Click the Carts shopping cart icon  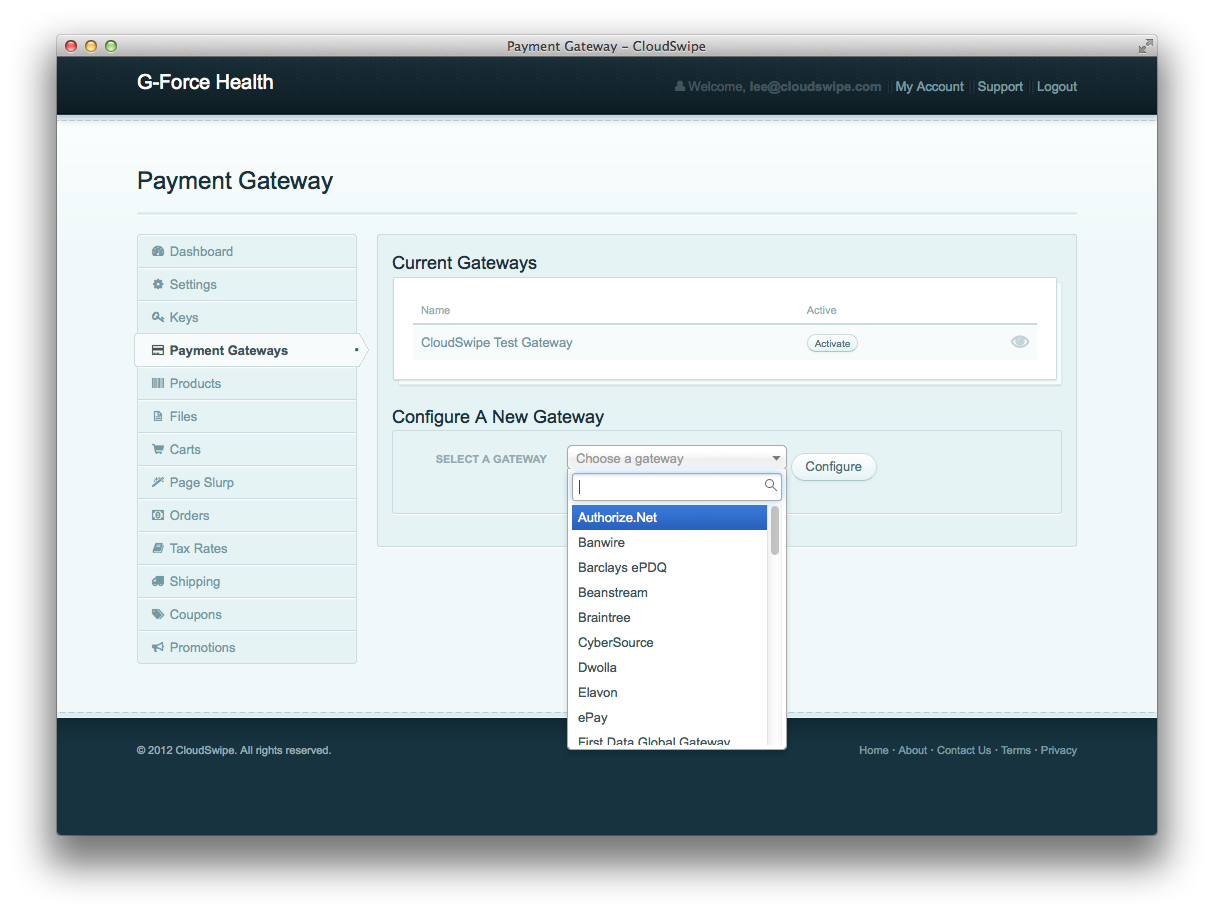158,449
